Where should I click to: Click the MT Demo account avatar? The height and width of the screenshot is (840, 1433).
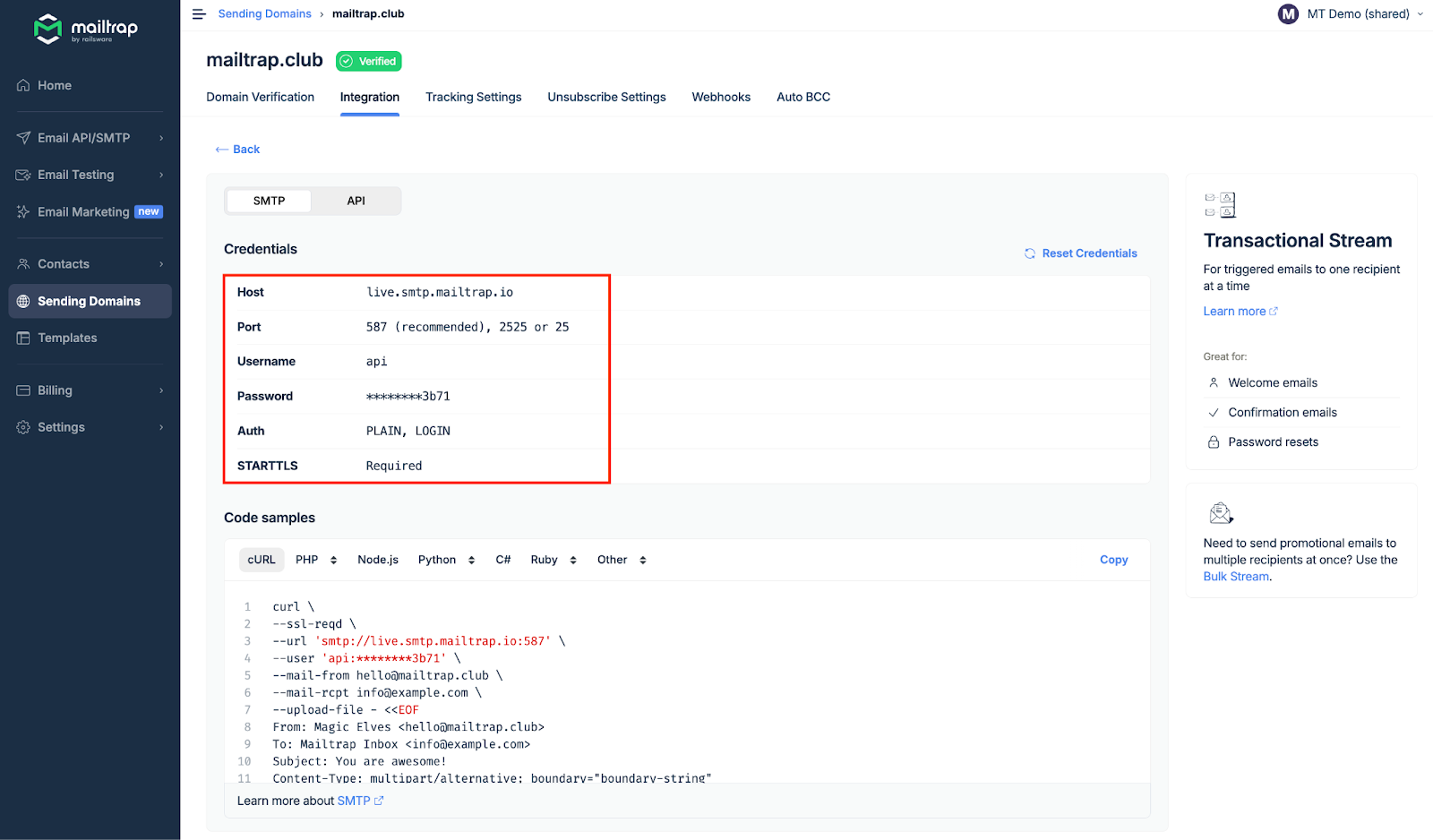click(1288, 14)
